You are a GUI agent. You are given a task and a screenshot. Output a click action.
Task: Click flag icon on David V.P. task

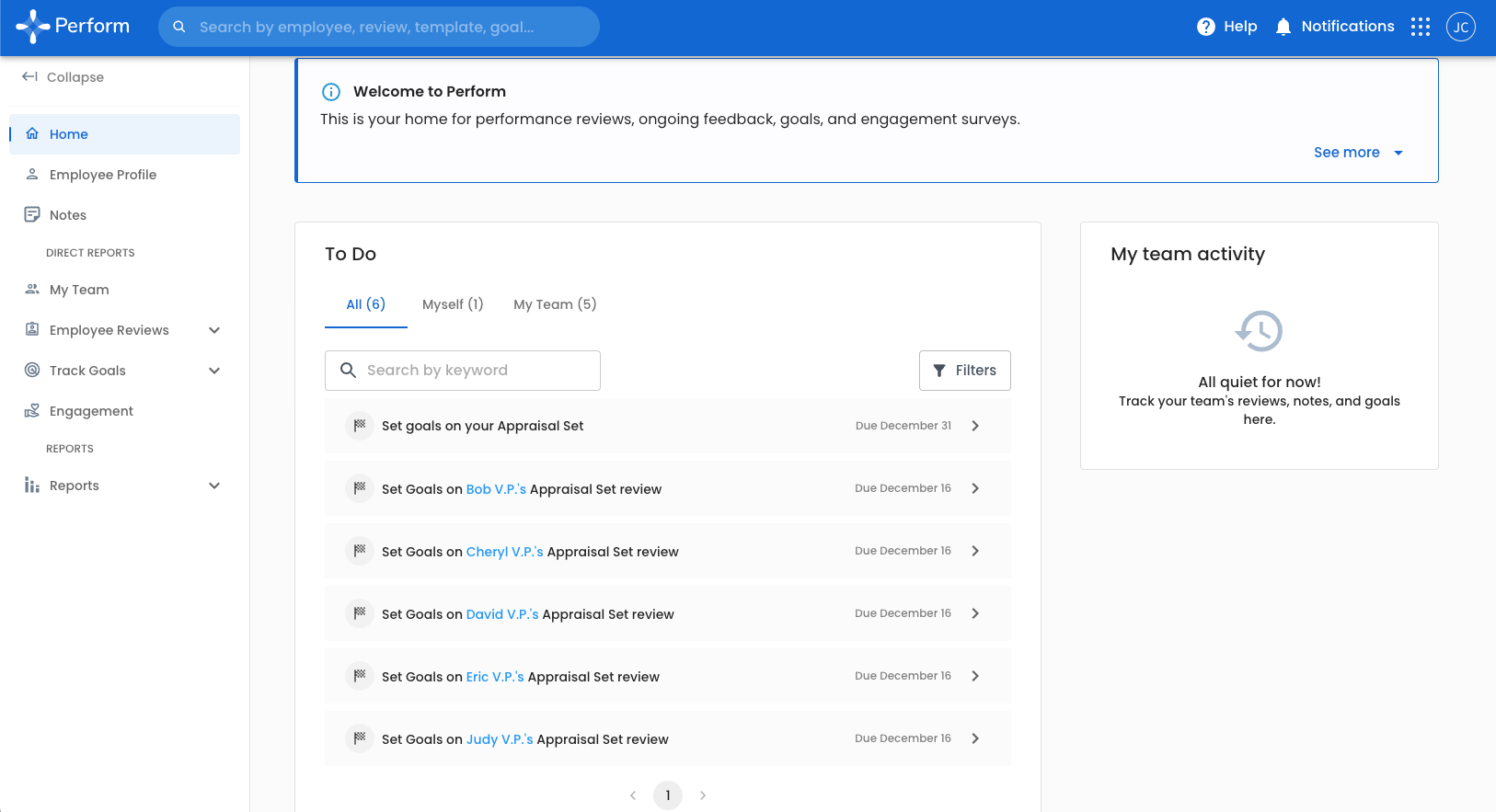360,613
